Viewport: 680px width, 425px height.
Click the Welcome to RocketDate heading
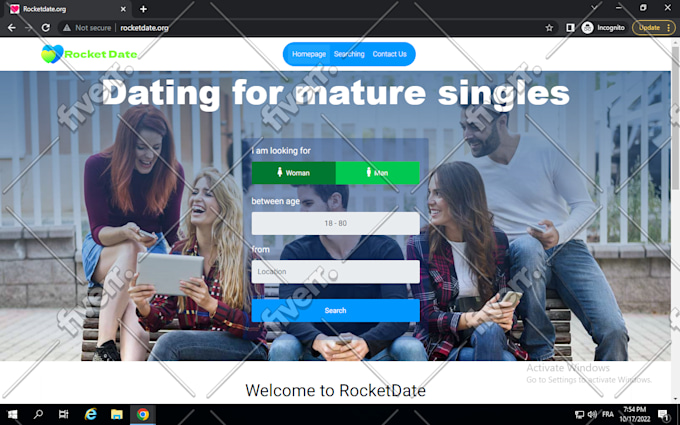[335, 390]
